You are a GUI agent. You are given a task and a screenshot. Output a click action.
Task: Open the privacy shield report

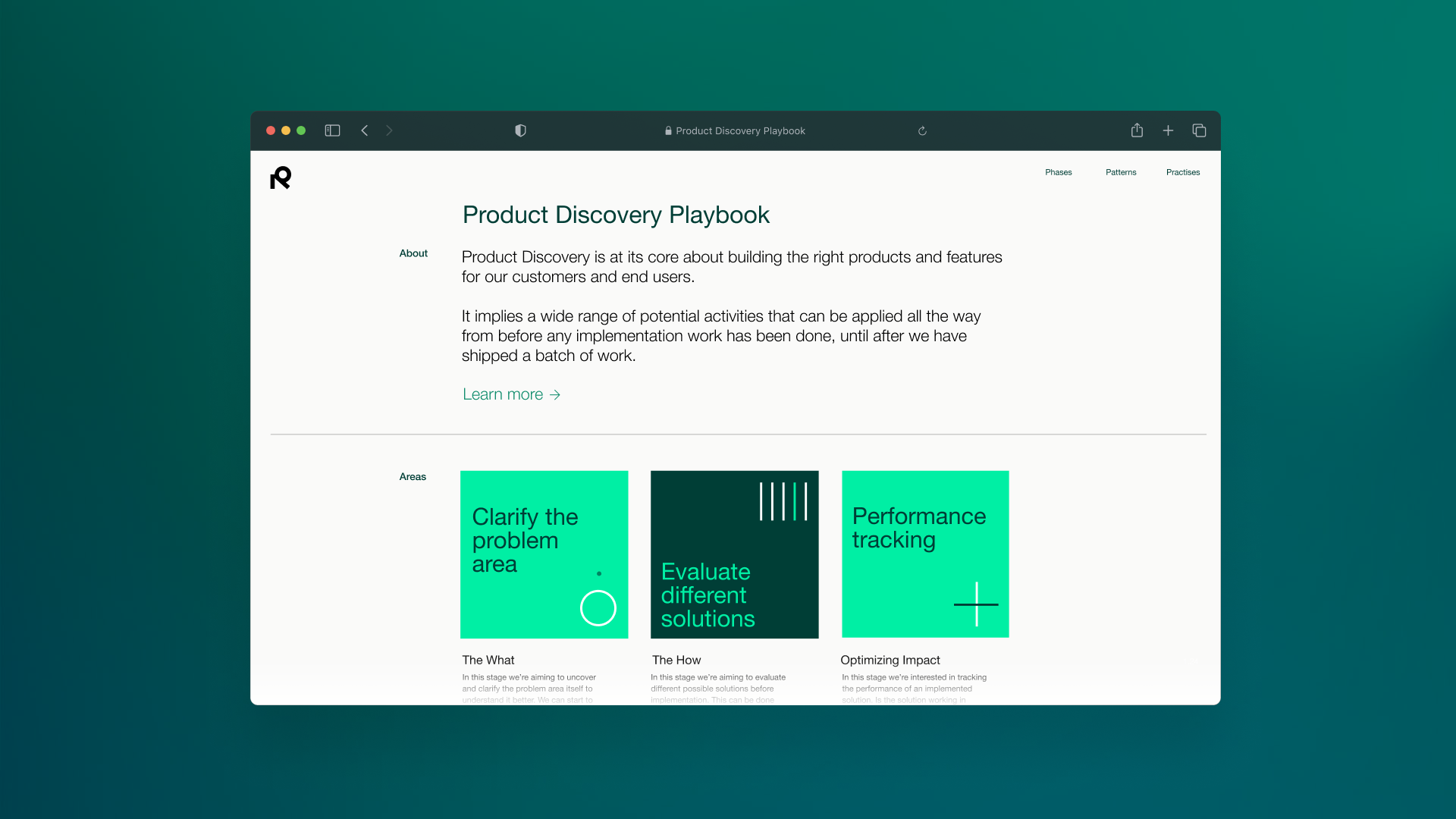click(520, 130)
